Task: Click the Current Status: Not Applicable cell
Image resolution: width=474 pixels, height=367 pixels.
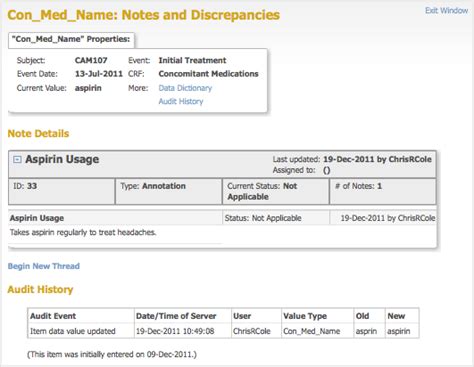Action: (x=276, y=191)
